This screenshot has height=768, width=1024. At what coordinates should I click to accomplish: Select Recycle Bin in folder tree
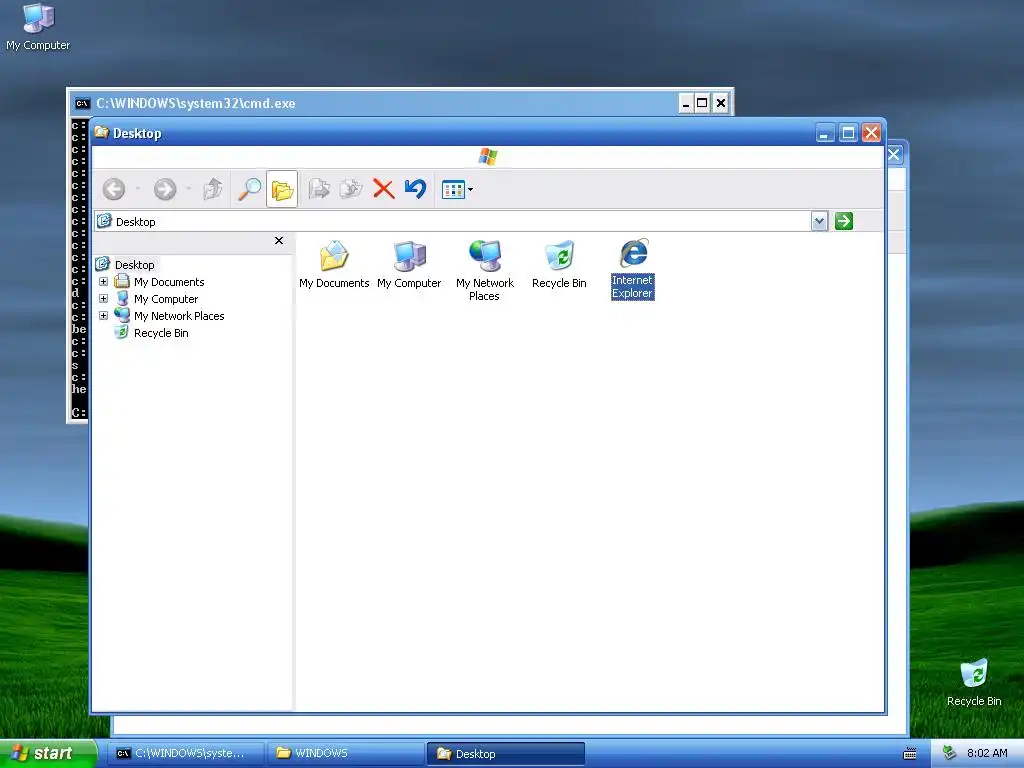pos(161,333)
